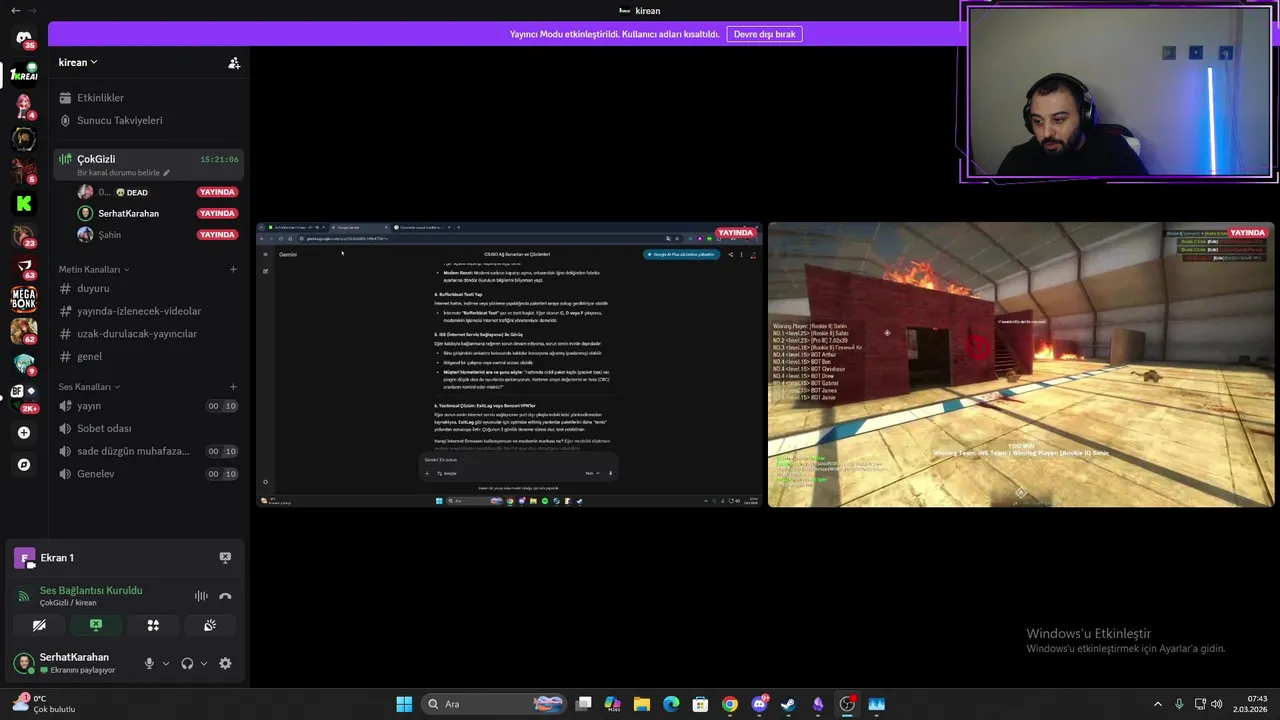The image size is (1280, 720).
Task: Join the Genelev voice channel
Action: 148,474
